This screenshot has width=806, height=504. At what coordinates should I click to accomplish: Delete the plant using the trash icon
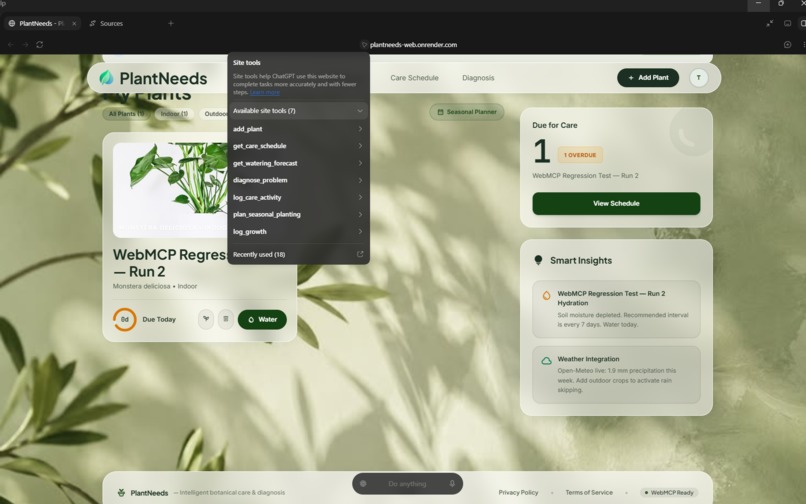pos(226,319)
